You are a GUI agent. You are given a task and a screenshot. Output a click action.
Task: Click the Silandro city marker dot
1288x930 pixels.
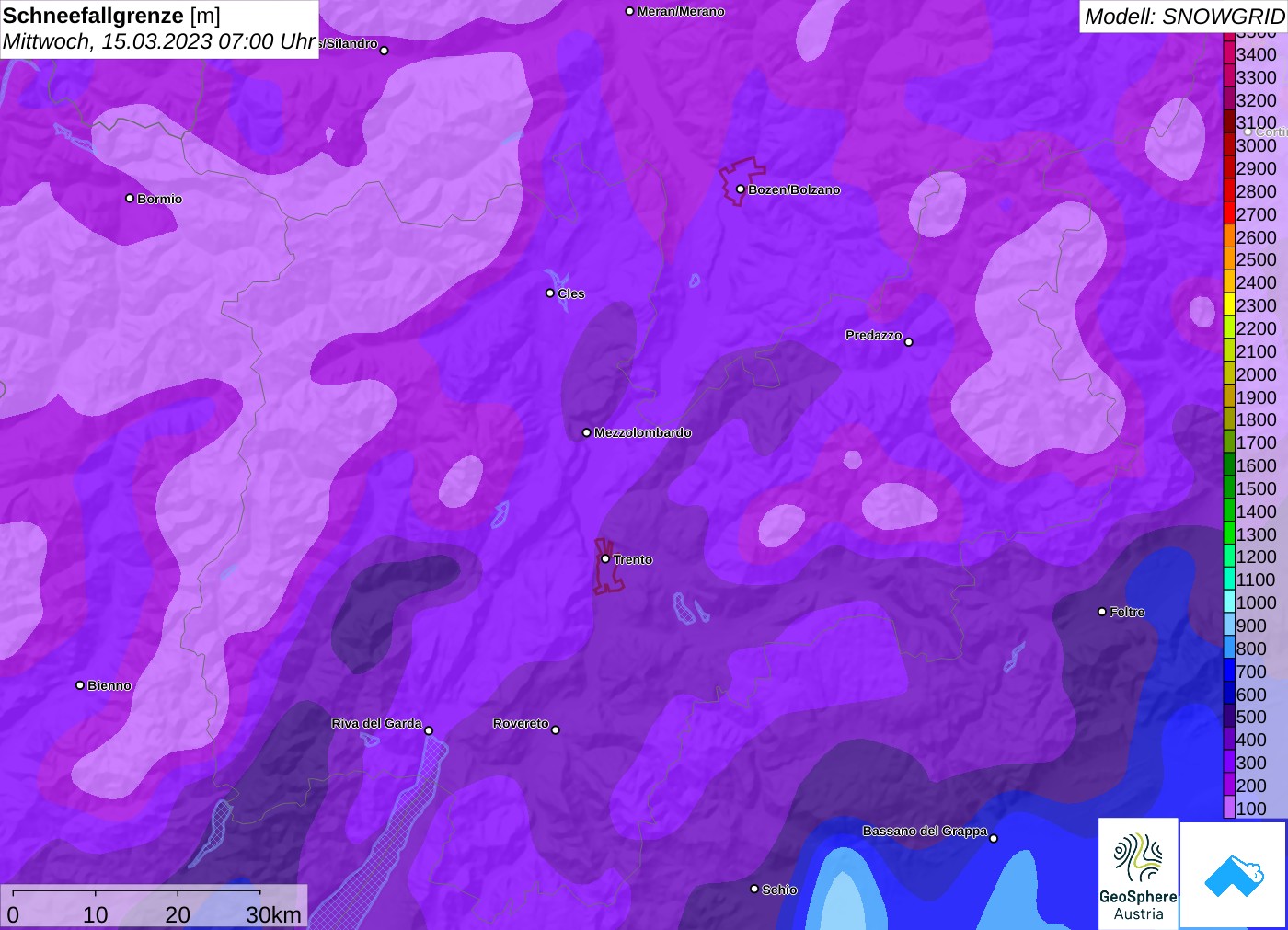tap(385, 51)
